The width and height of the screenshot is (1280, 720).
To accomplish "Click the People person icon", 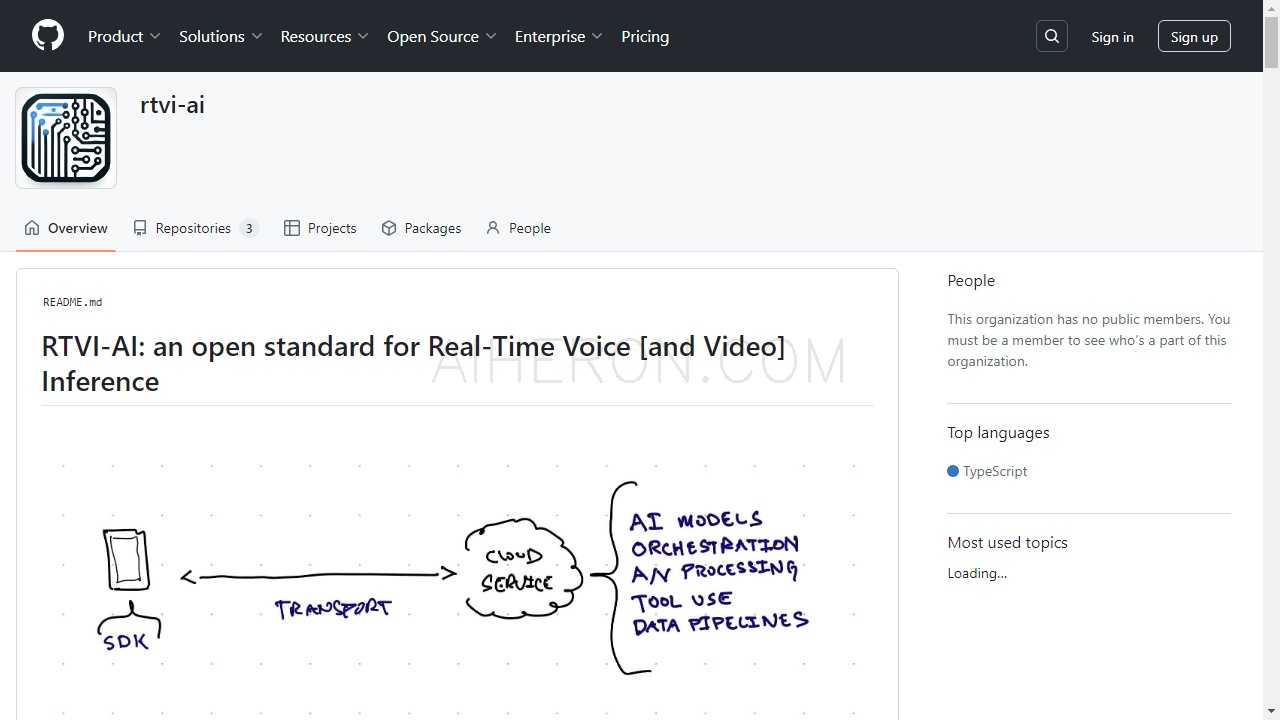I will (x=493, y=228).
